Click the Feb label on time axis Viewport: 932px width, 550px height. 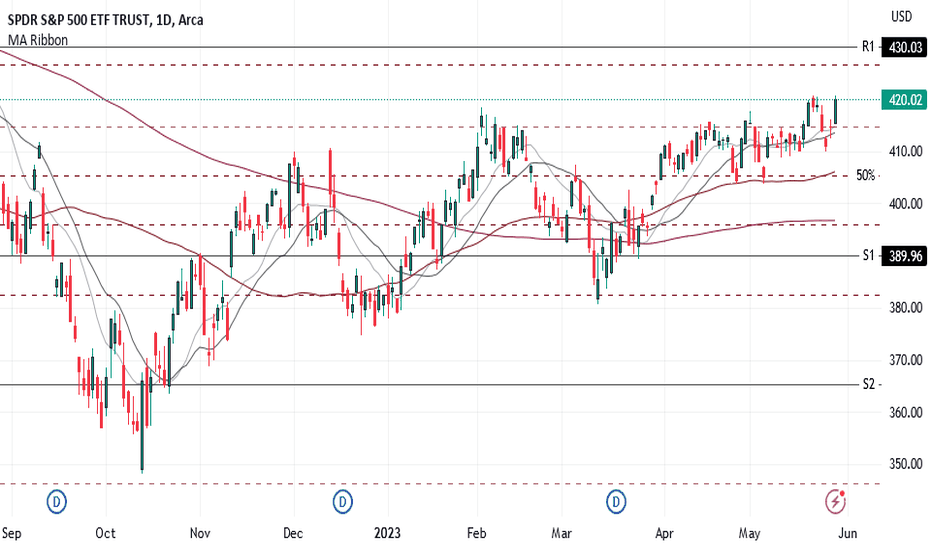tap(477, 533)
